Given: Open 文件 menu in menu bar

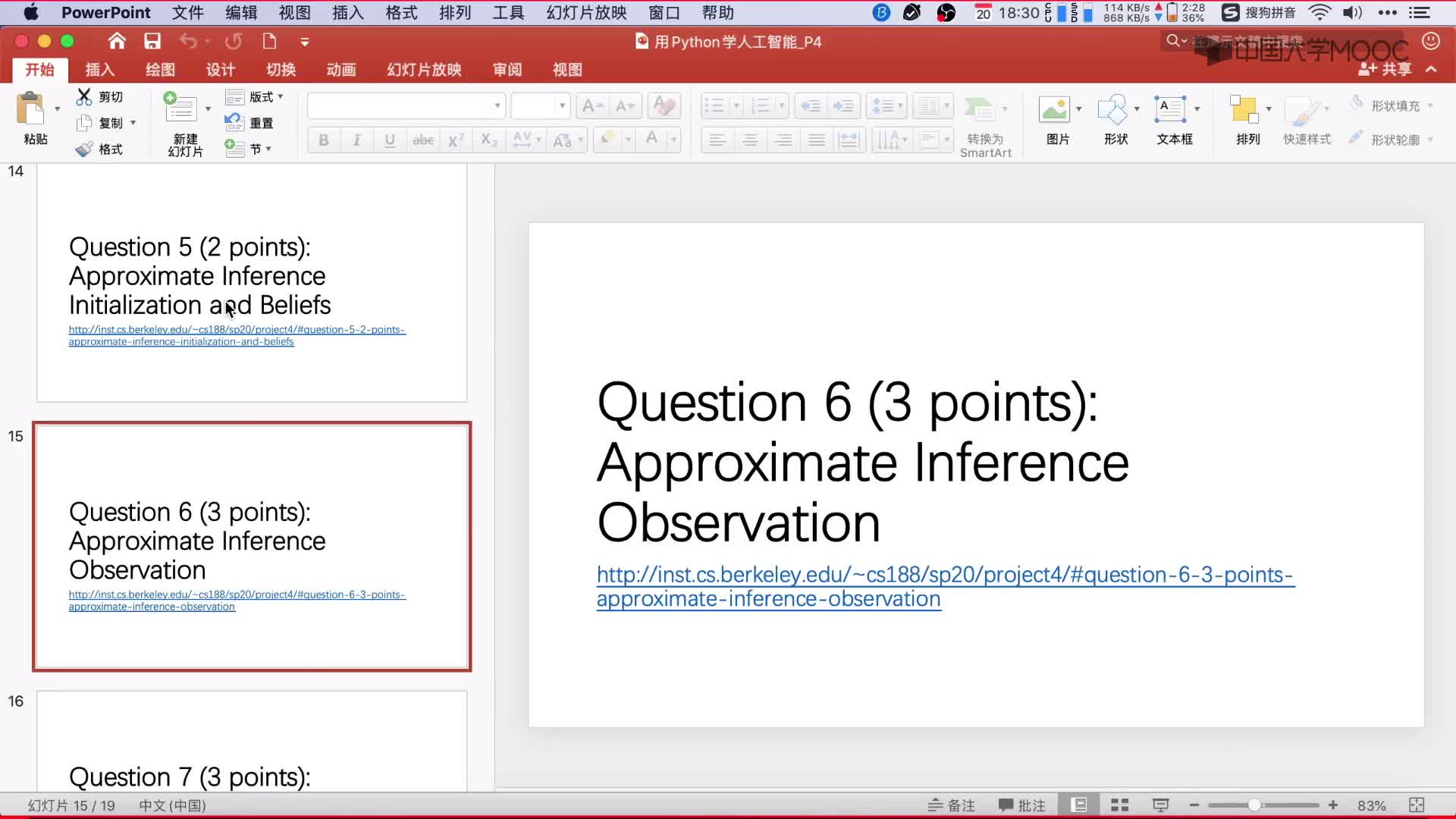Looking at the screenshot, I should tap(187, 12).
